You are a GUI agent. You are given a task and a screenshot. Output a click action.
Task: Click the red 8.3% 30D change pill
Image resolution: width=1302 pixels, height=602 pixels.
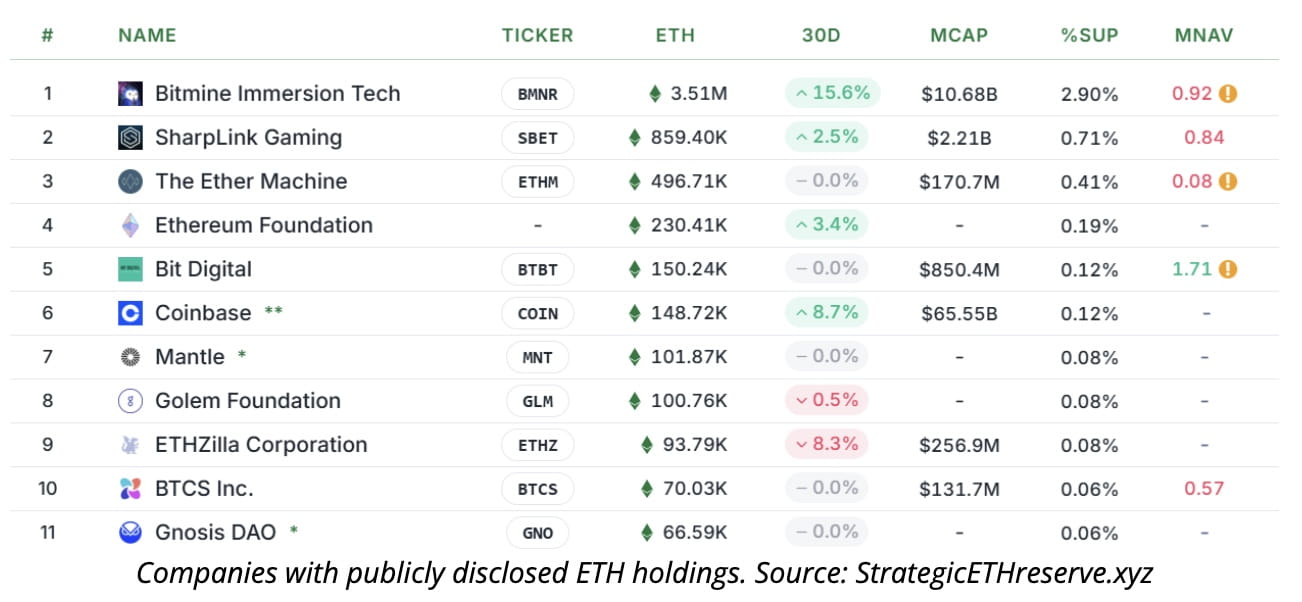[x=826, y=444]
